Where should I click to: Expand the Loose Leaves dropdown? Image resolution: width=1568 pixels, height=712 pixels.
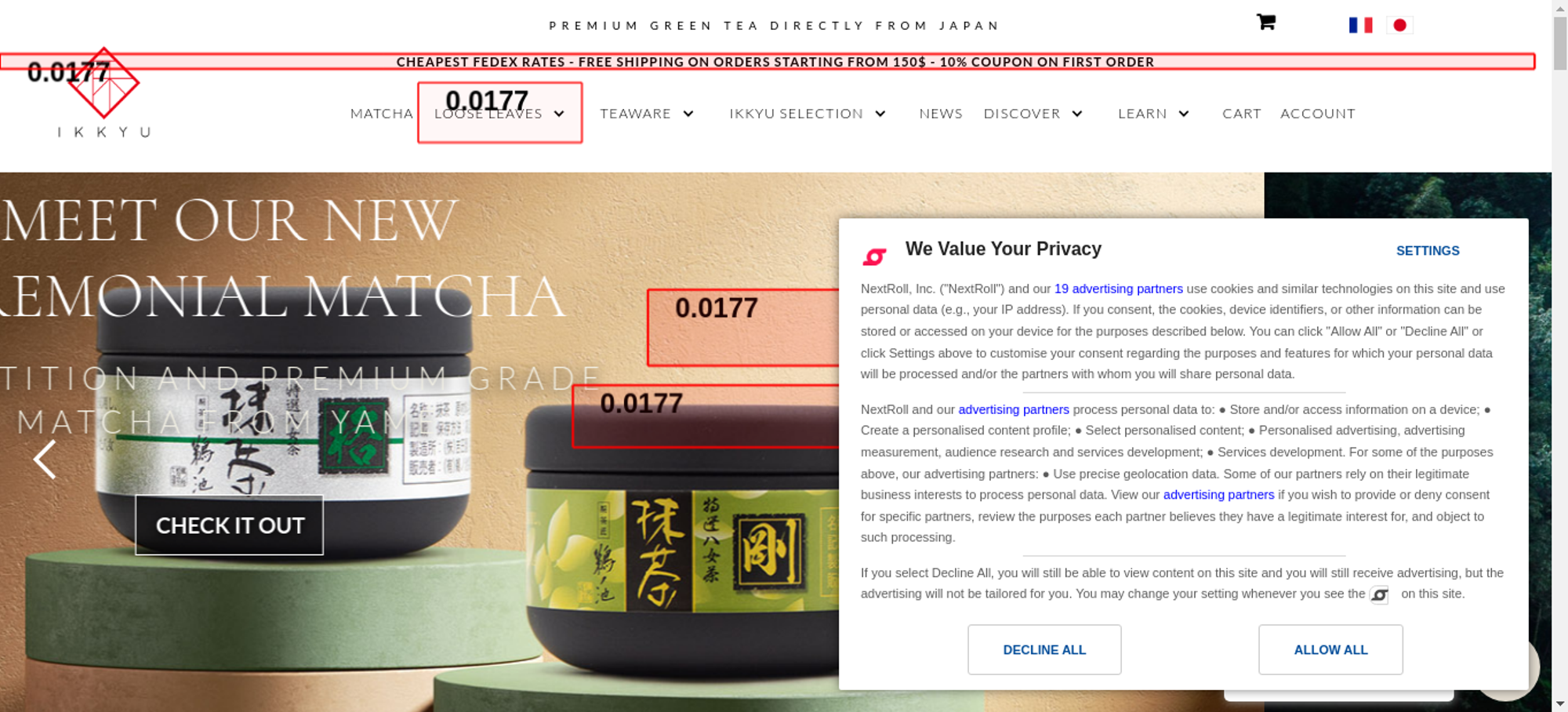[559, 114]
